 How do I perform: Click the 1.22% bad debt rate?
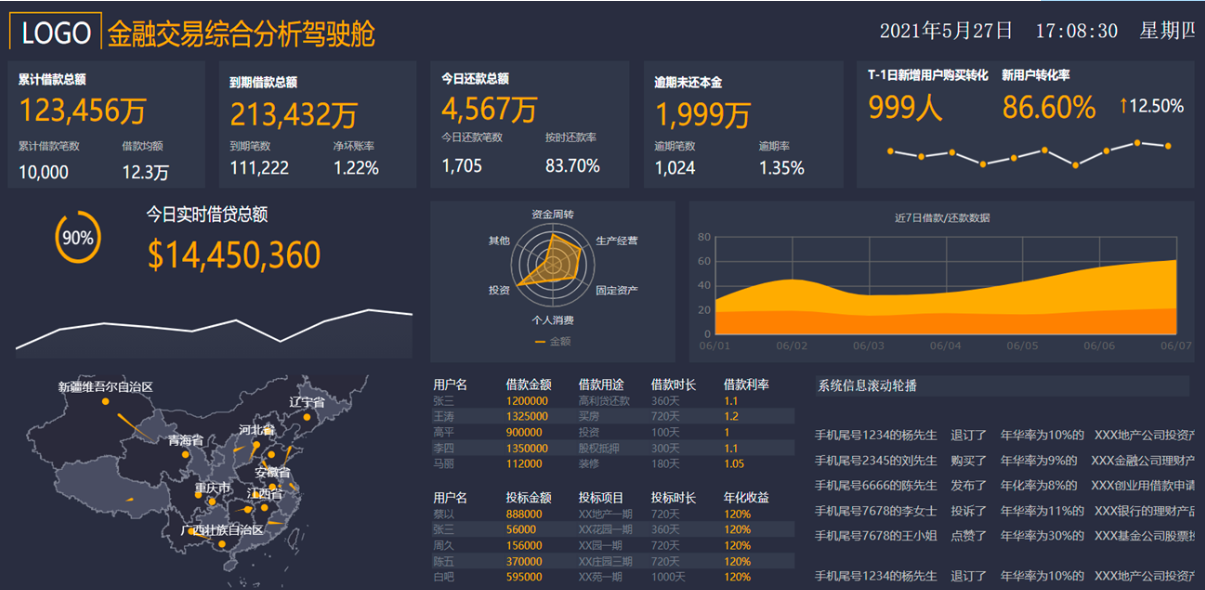click(356, 168)
